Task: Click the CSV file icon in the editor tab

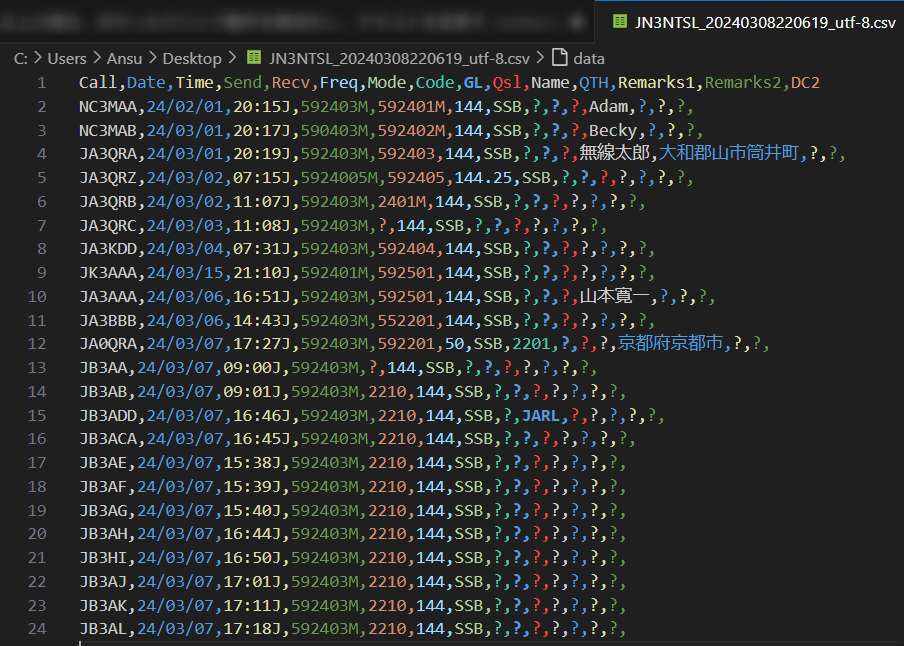Action: tap(620, 22)
